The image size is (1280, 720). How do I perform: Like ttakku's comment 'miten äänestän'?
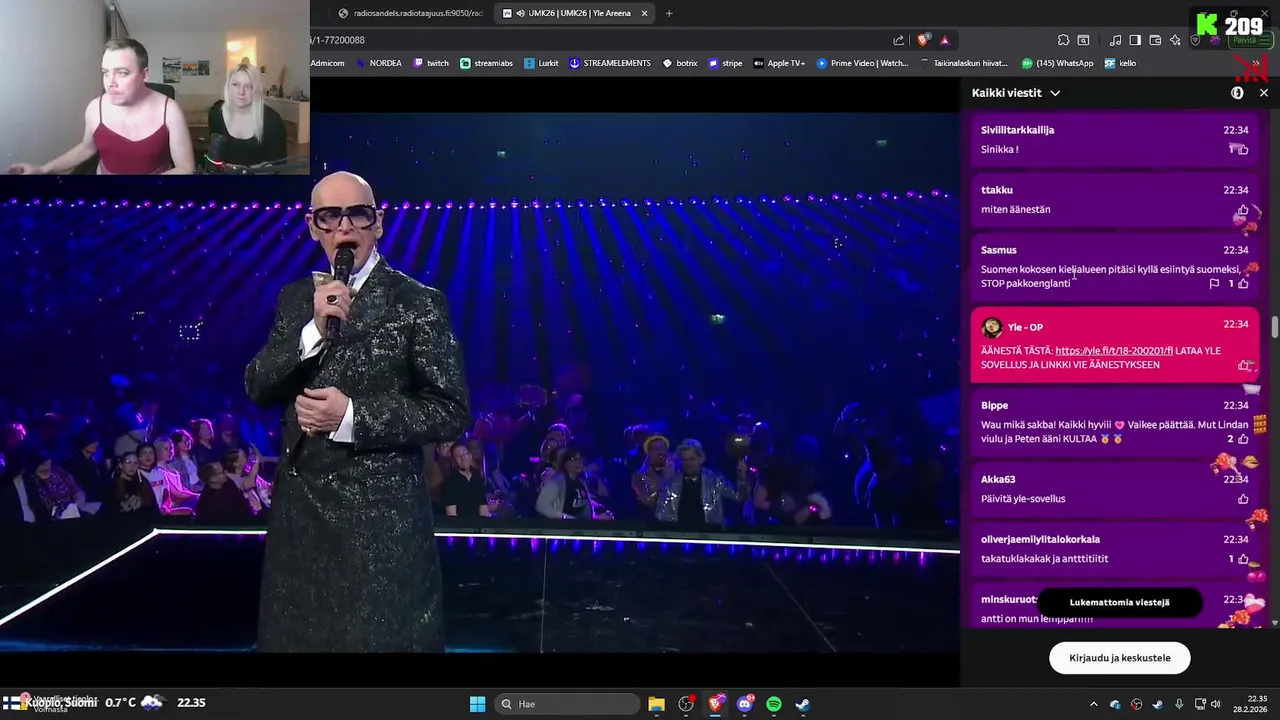coord(1243,210)
